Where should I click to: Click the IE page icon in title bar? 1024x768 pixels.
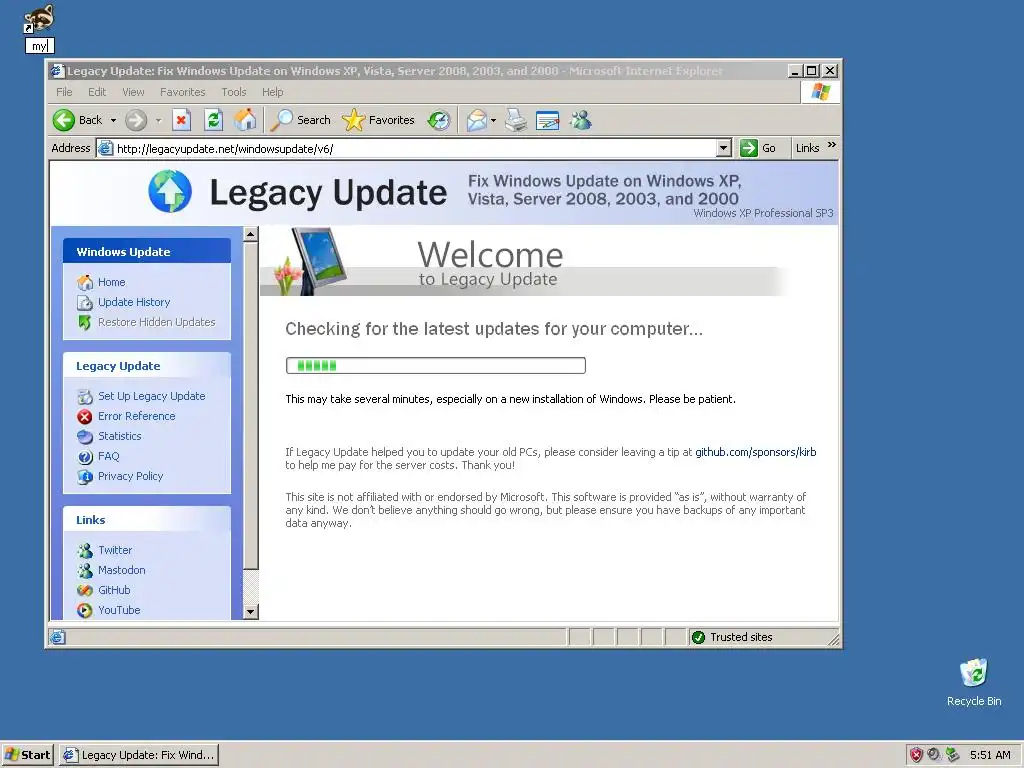tap(57, 71)
